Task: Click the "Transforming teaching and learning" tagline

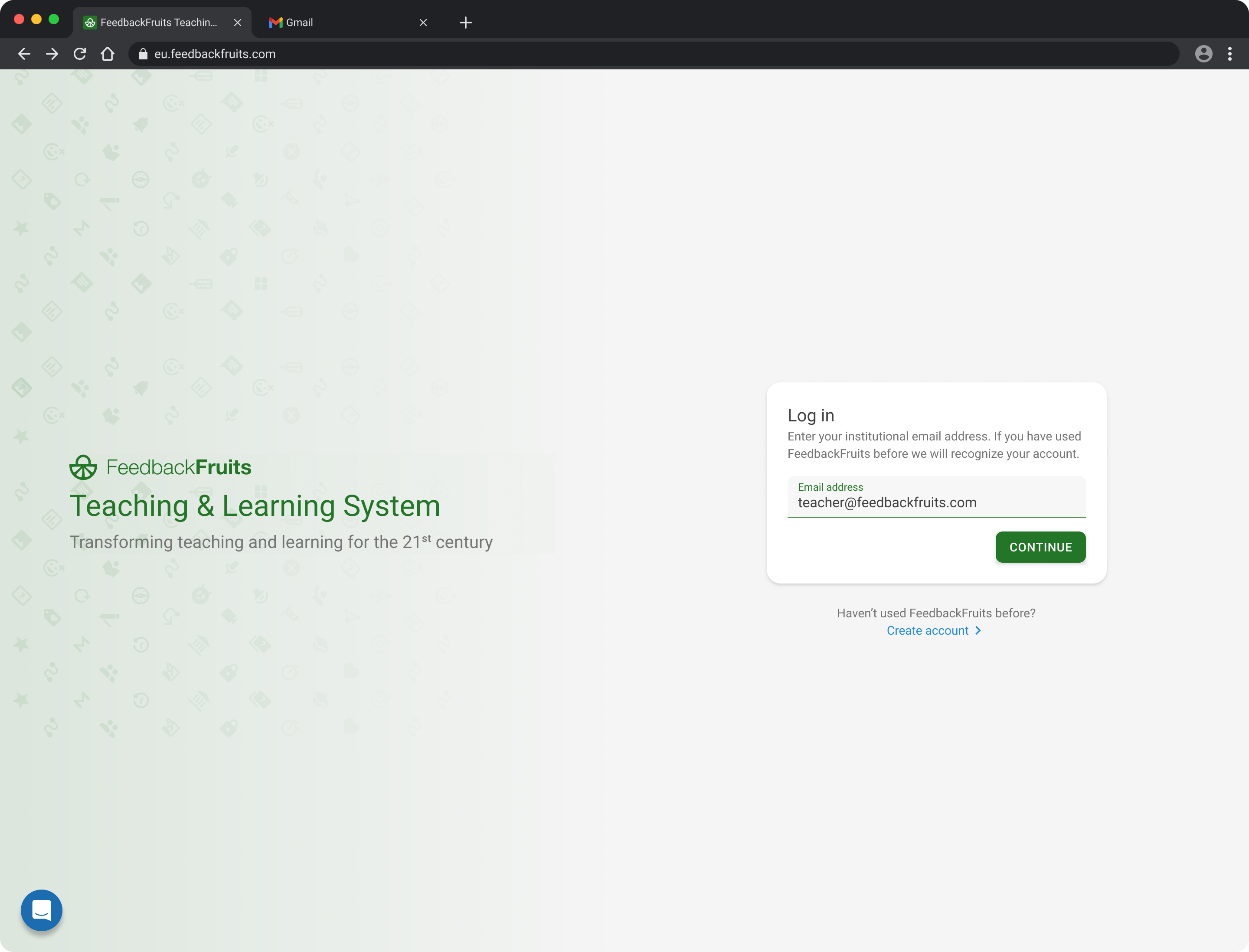Action: point(281,542)
